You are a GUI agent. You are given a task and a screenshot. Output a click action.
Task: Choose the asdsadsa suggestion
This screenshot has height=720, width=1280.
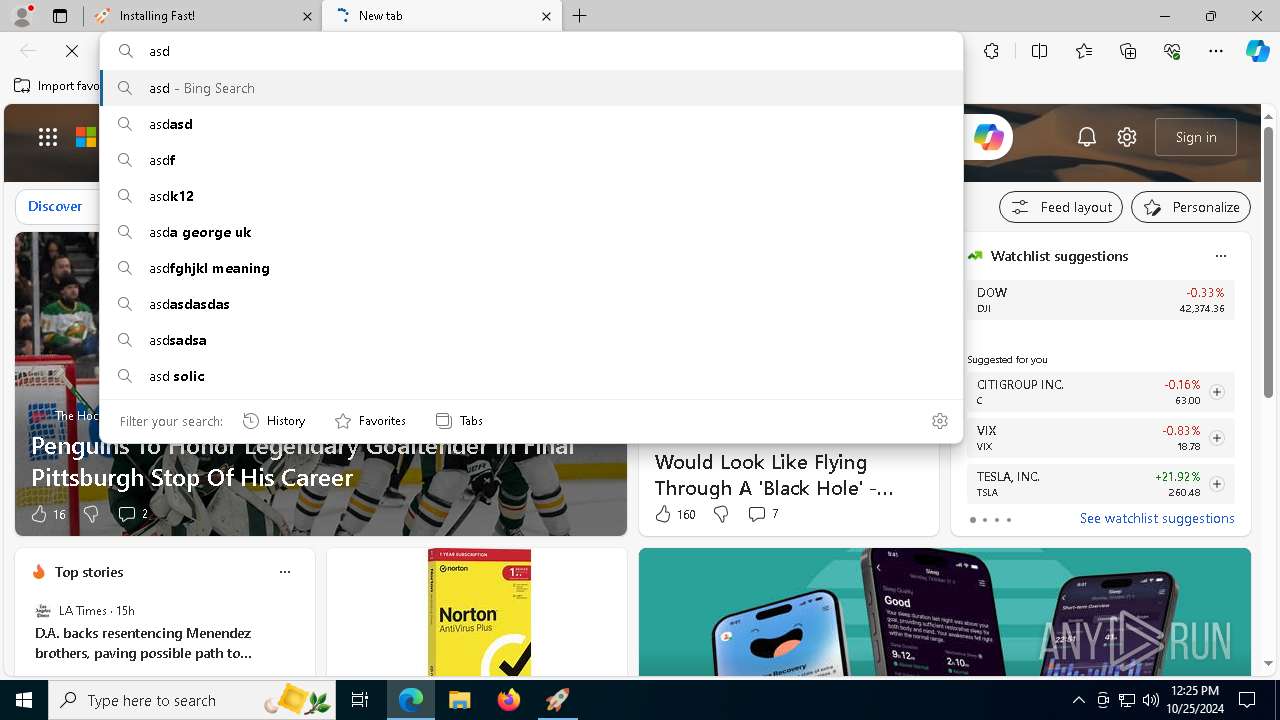531,340
